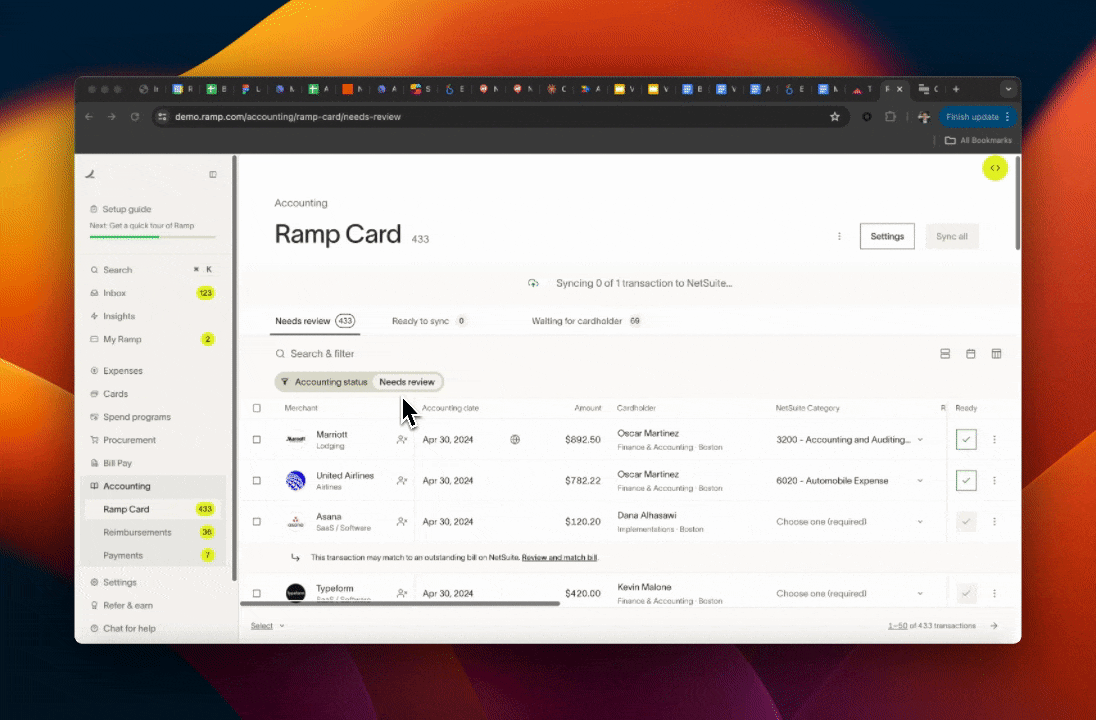Image resolution: width=1096 pixels, height=720 pixels.
Task: Click the Sync all button
Action: [951, 236]
